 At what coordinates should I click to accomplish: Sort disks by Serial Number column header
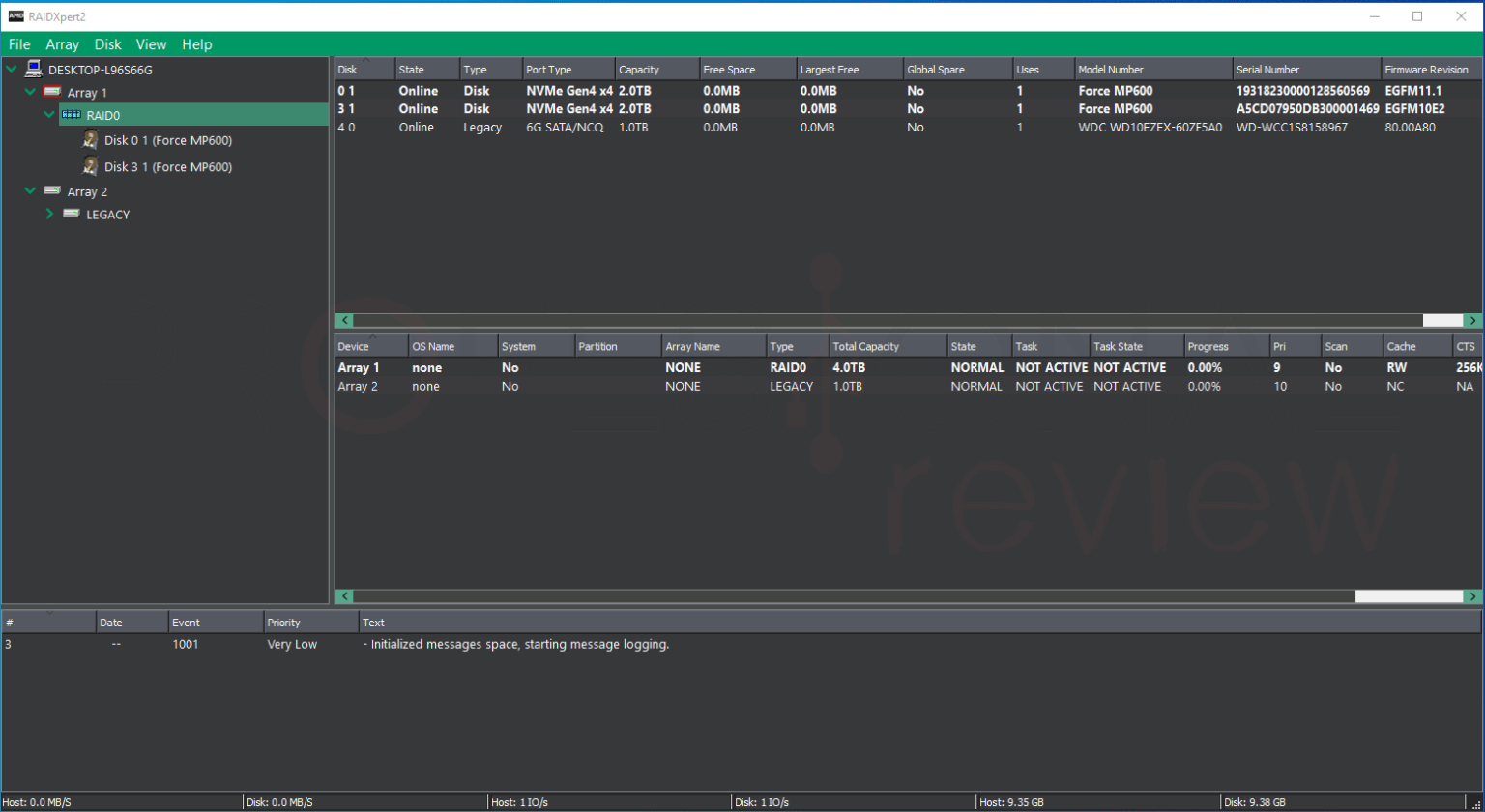1306,70
